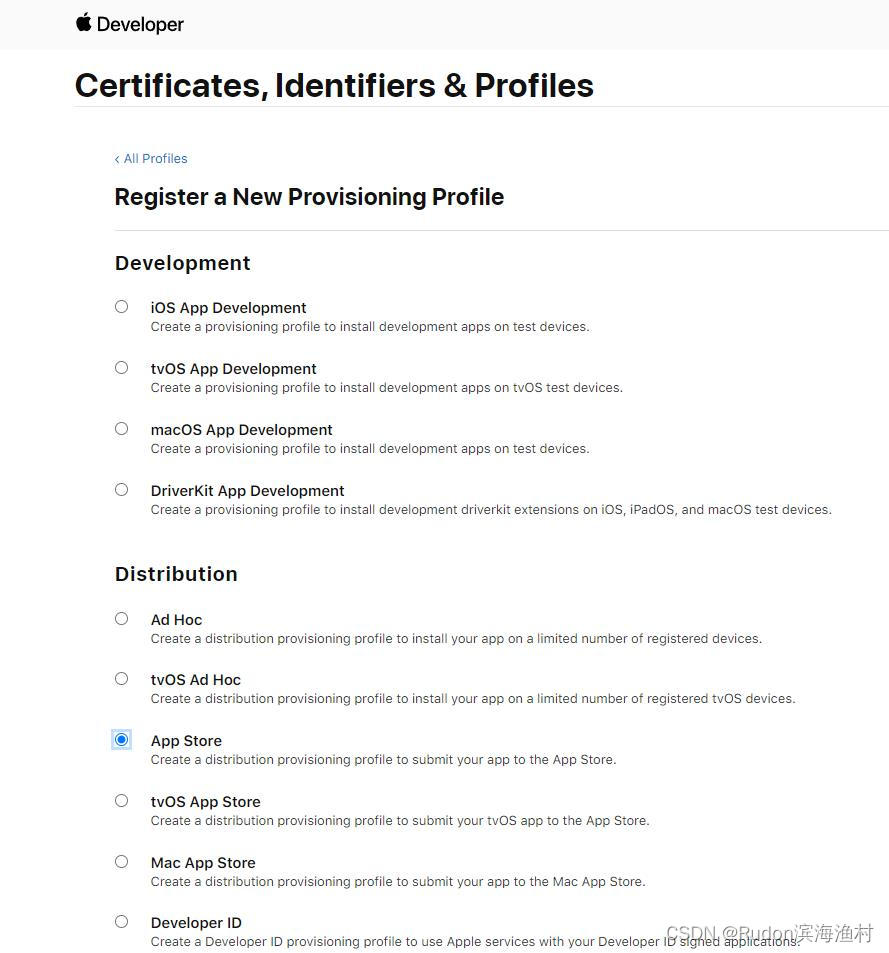The height and width of the screenshot is (953, 889).
Task: Click the iOS App Development label
Action: tap(228, 308)
